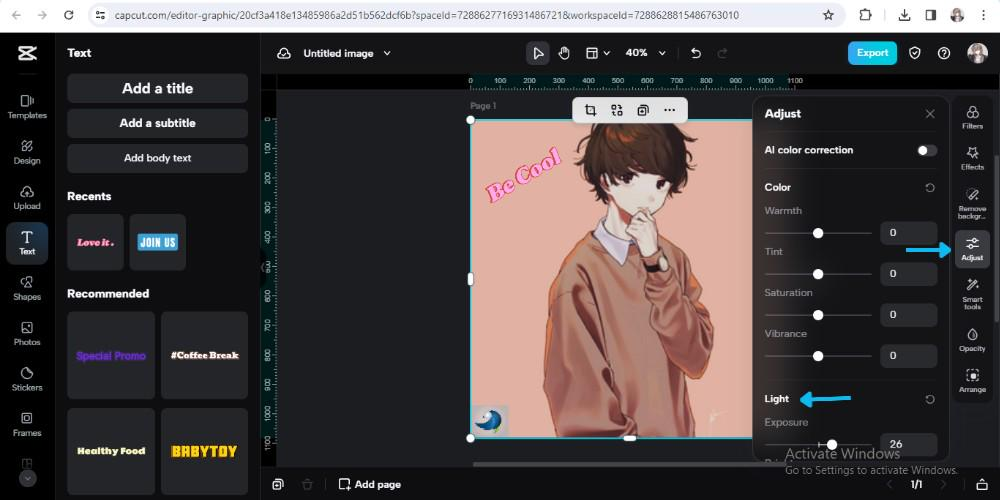Click the shield privacy icon
Image resolution: width=1000 pixels, height=500 pixels.
click(915, 54)
